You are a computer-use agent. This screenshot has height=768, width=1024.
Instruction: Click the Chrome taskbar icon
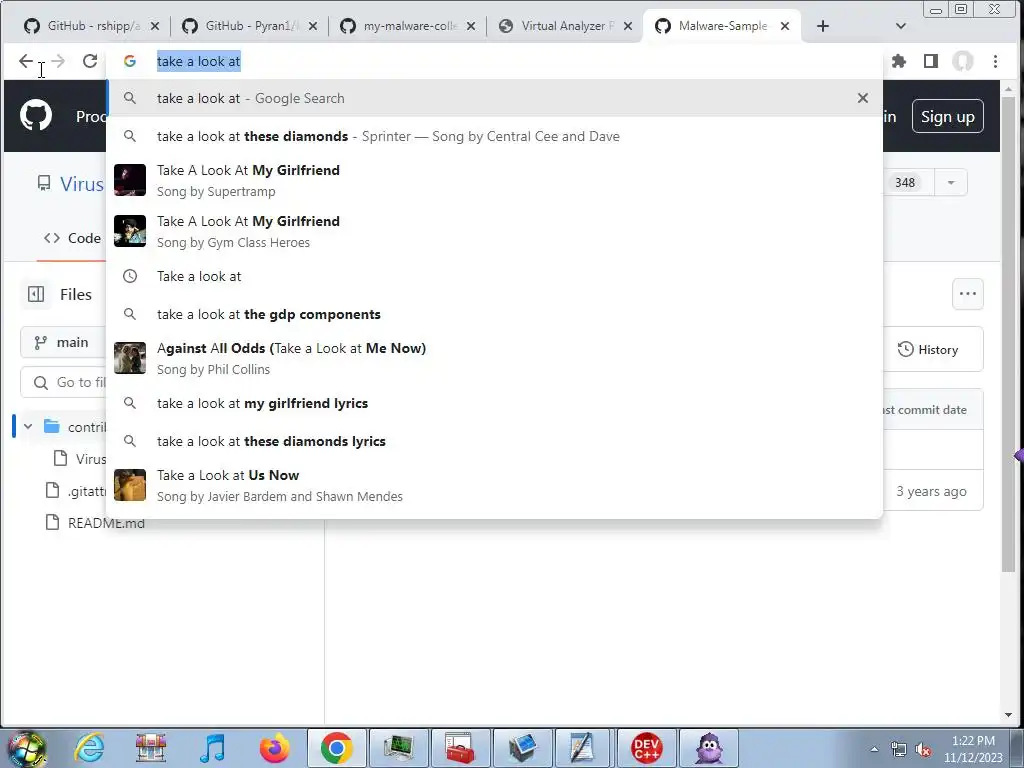click(336, 748)
